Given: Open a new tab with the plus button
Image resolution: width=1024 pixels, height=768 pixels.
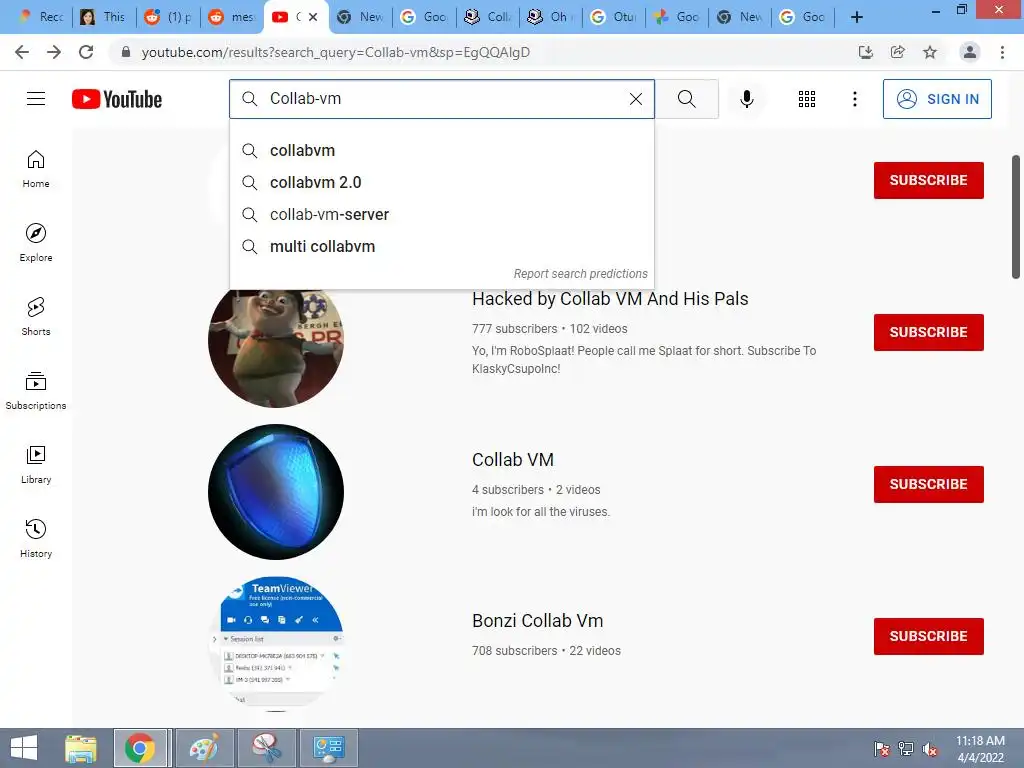Looking at the screenshot, I should click(x=857, y=17).
